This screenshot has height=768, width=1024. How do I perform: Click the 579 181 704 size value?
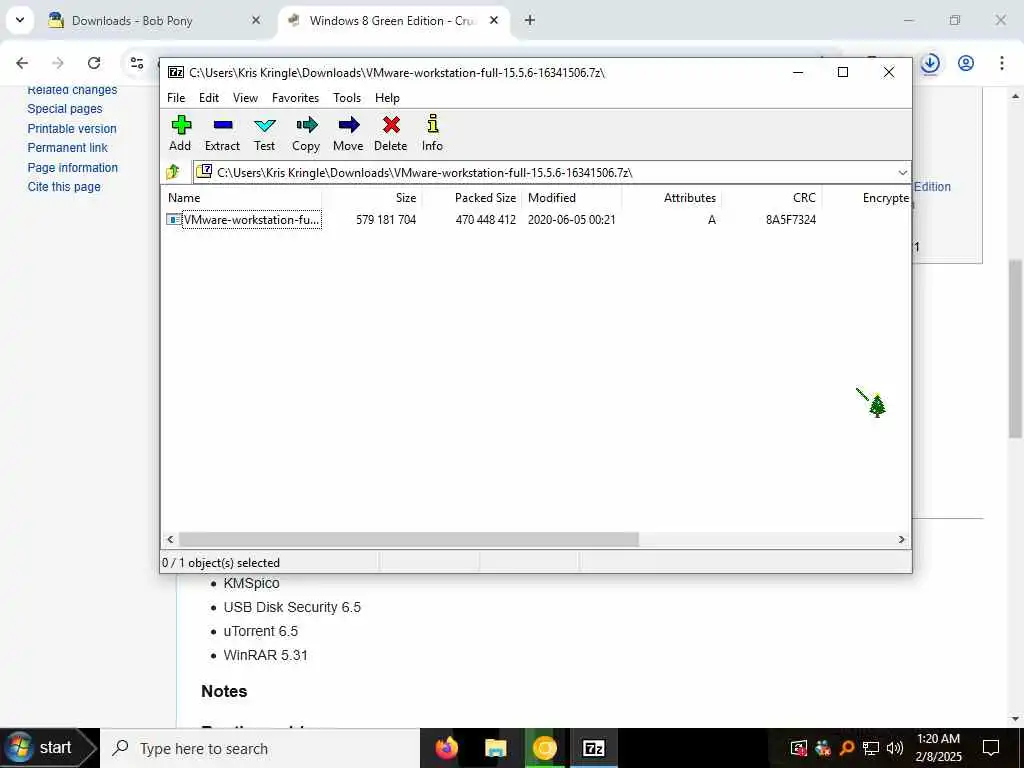pyautogui.click(x=386, y=220)
